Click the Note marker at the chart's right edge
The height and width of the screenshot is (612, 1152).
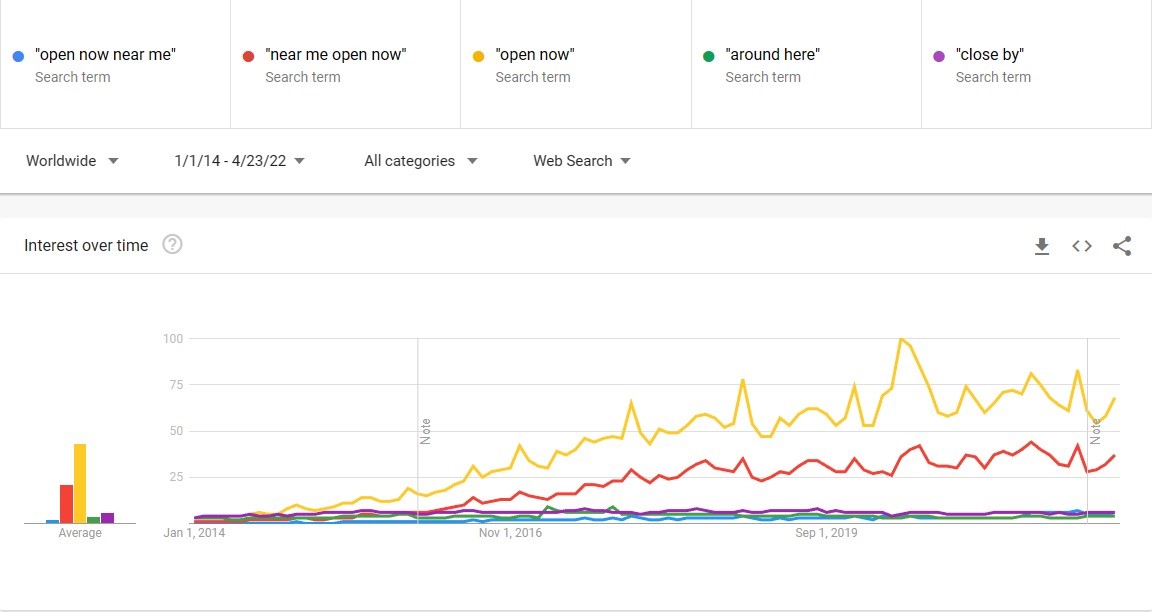(x=1095, y=431)
